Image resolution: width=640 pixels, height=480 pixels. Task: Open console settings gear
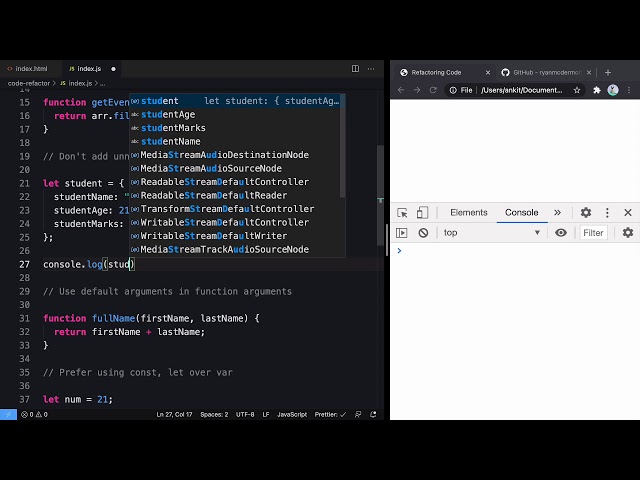[x=628, y=233]
